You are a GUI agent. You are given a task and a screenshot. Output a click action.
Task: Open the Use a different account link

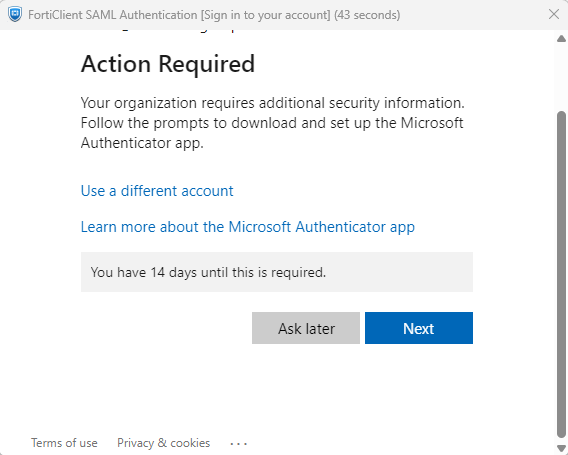(157, 191)
